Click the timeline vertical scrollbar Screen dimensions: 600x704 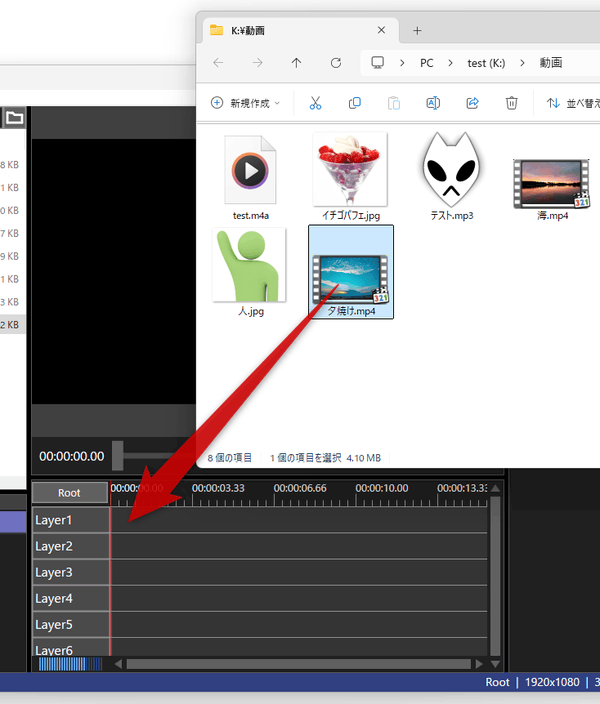click(495, 576)
